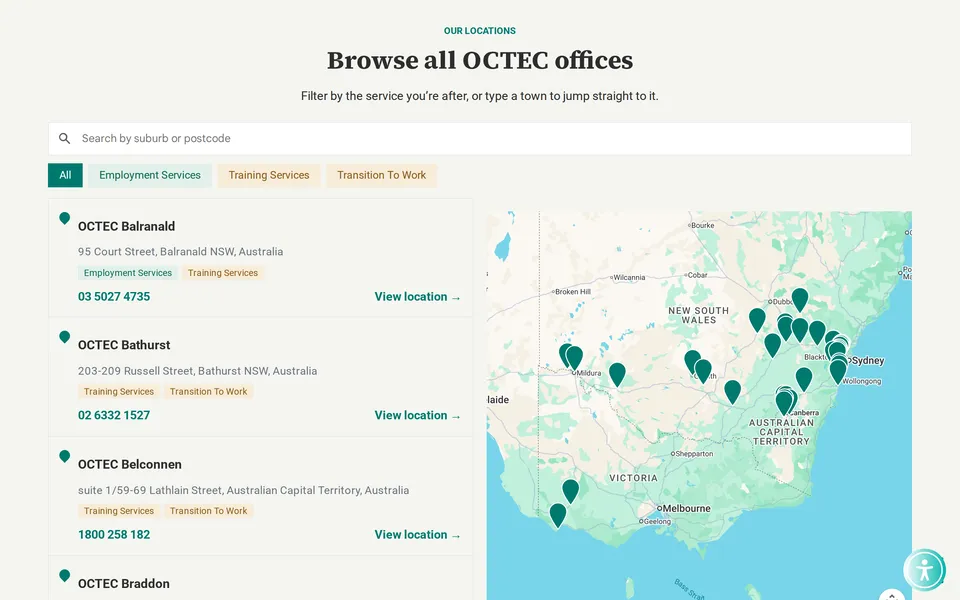
Task: Click the pin icon beside OCTEC Belconnen
Action: click(64, 457)
